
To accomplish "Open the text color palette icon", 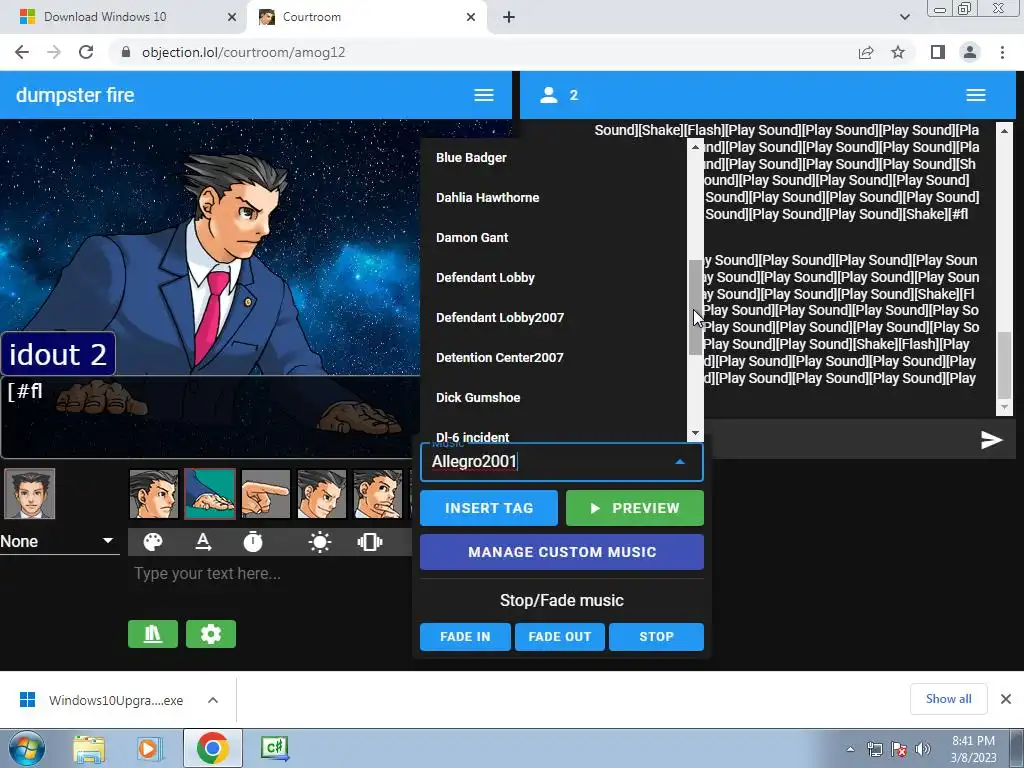I will tap(153, 541).
